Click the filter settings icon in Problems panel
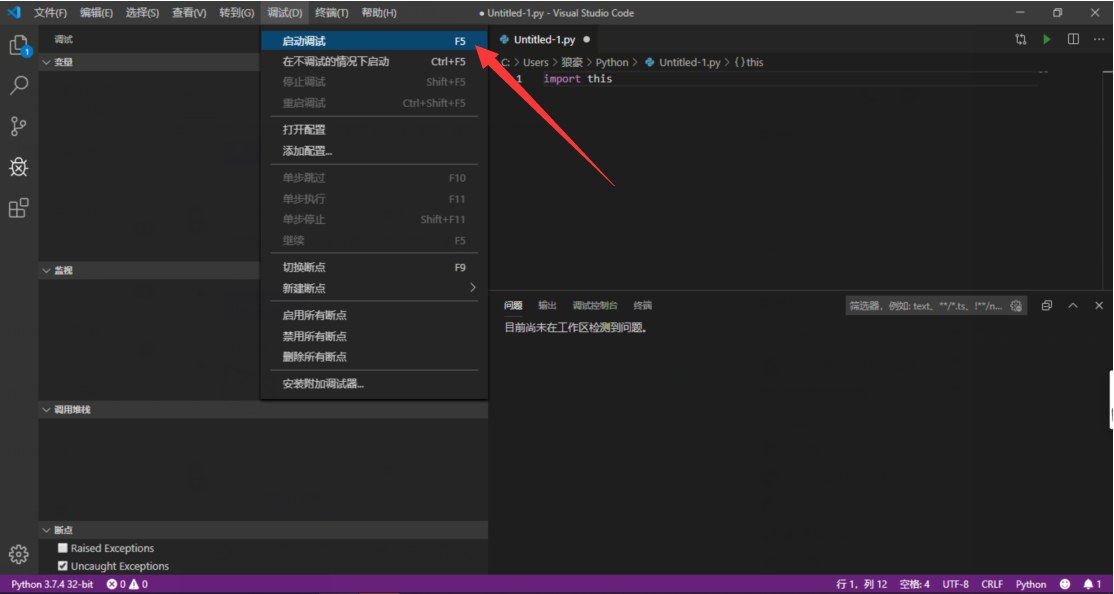The height and width of the screenshot is (594, 1114). click(1016, 306)
